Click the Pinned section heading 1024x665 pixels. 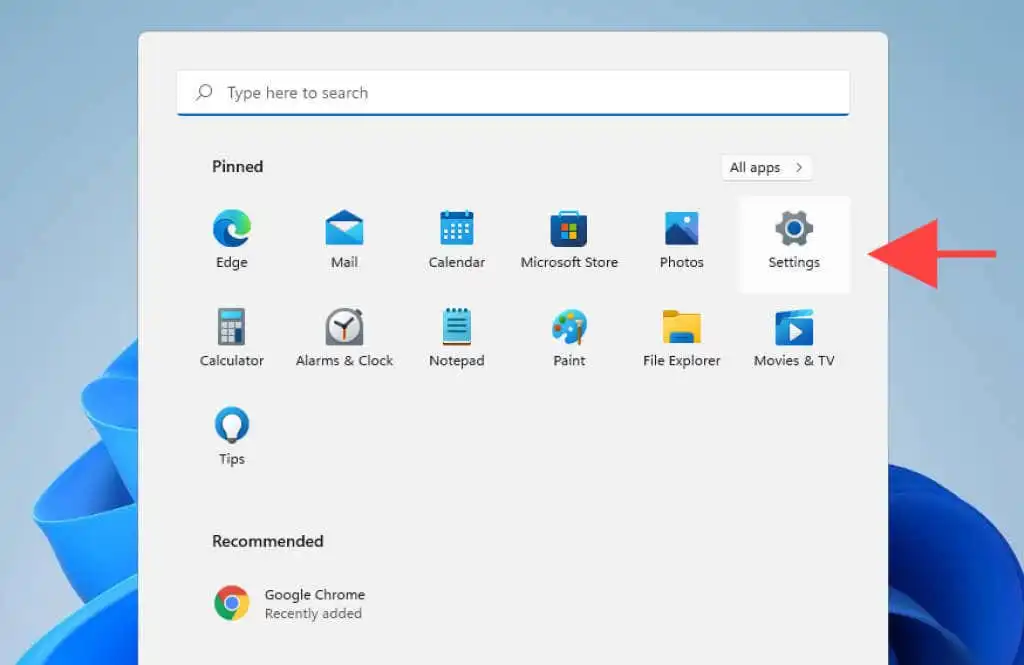pos(238,167)
